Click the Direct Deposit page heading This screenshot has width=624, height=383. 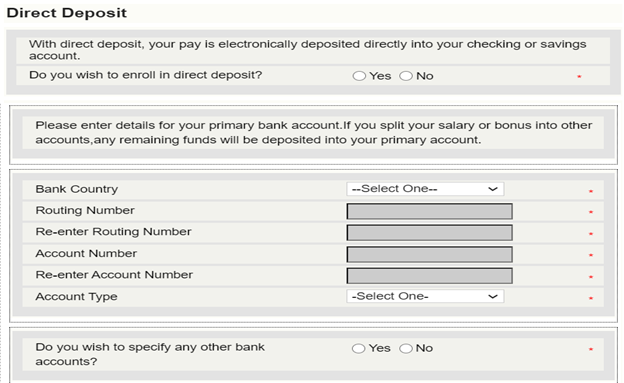tap(66, 13)
